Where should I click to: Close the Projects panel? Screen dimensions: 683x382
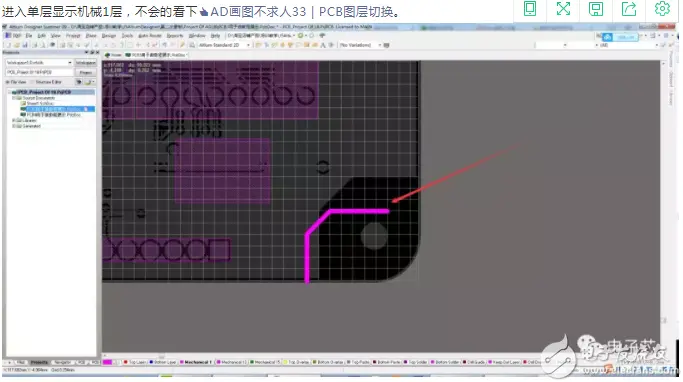coord(97,52)
